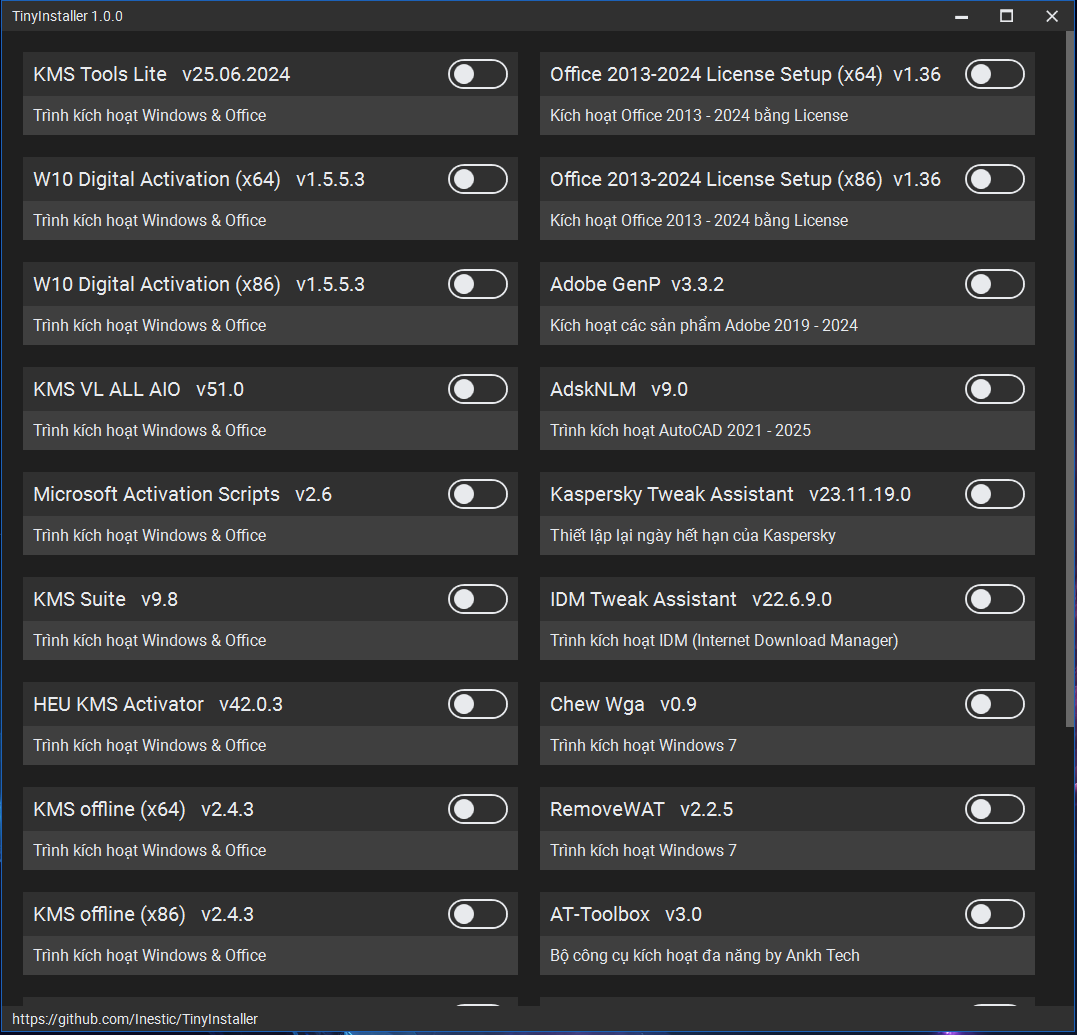Click 'Bộ công cụ kích hoạt đa năng by Ankh Tech'
This screenshot has height=1035, width=1077.
(x=705, y=956)
